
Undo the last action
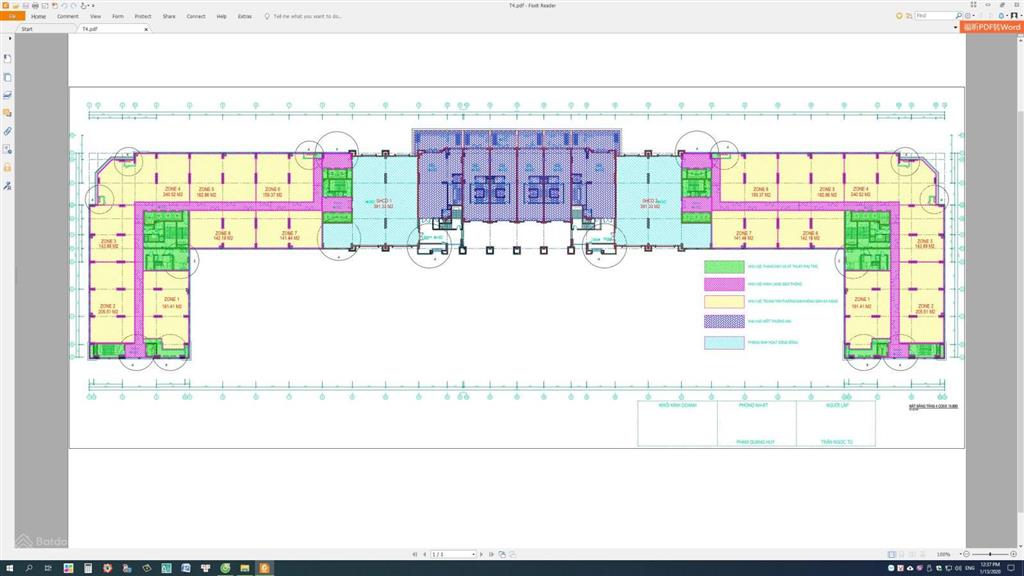pyautogui.click(x=64, y=5)
